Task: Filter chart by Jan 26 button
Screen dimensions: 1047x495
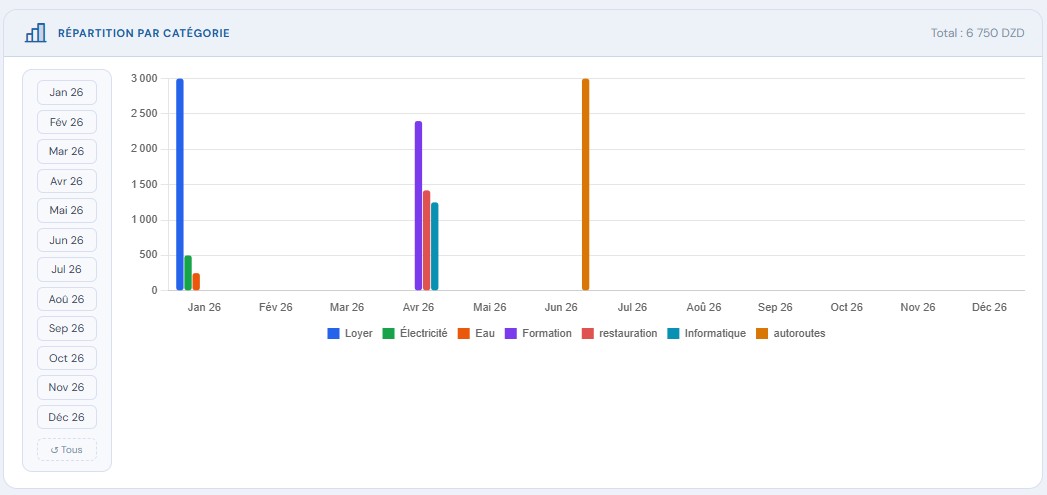Action: coord(67,92)
